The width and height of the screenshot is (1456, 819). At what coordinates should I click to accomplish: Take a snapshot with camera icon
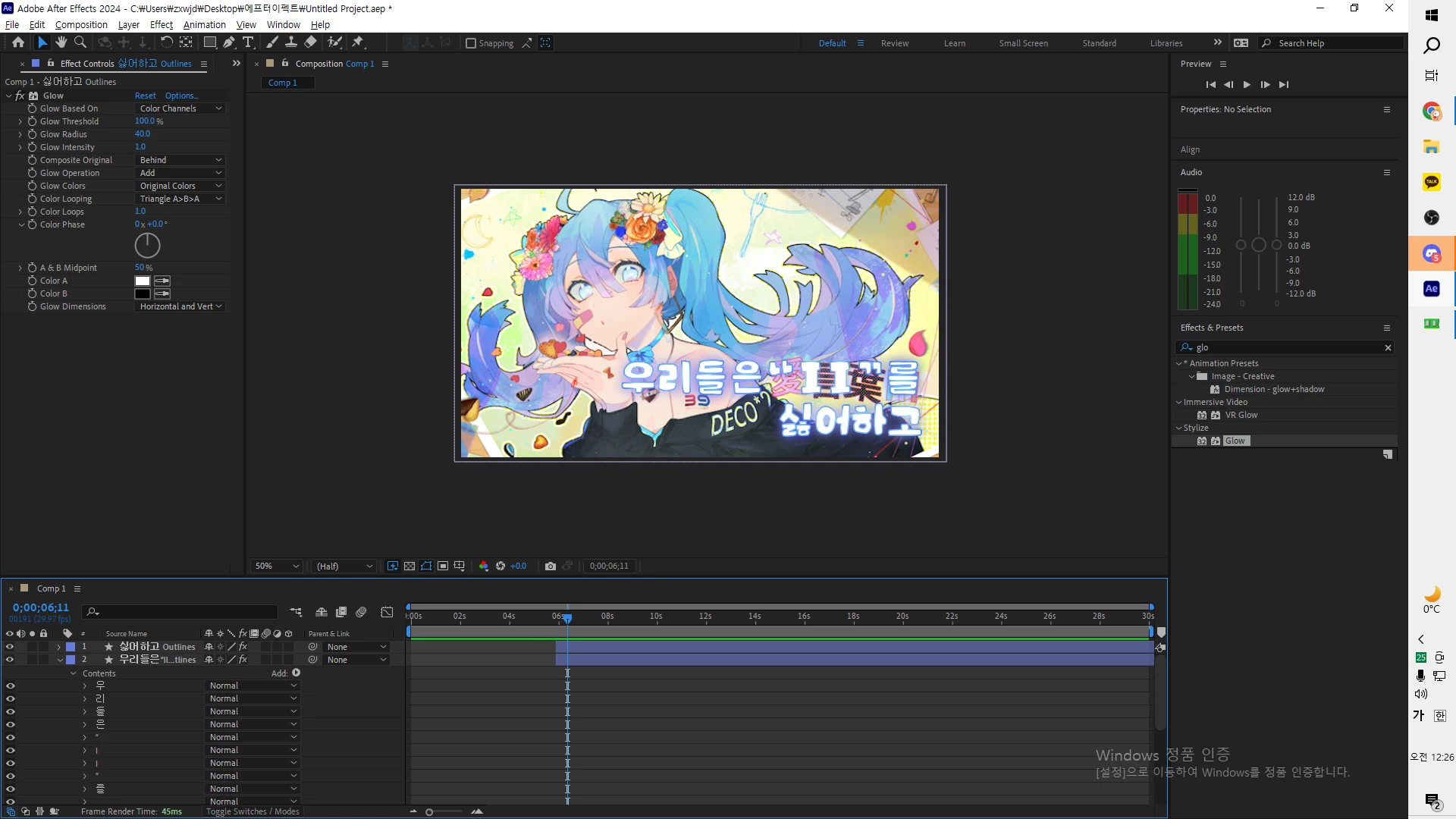point(551,566)
